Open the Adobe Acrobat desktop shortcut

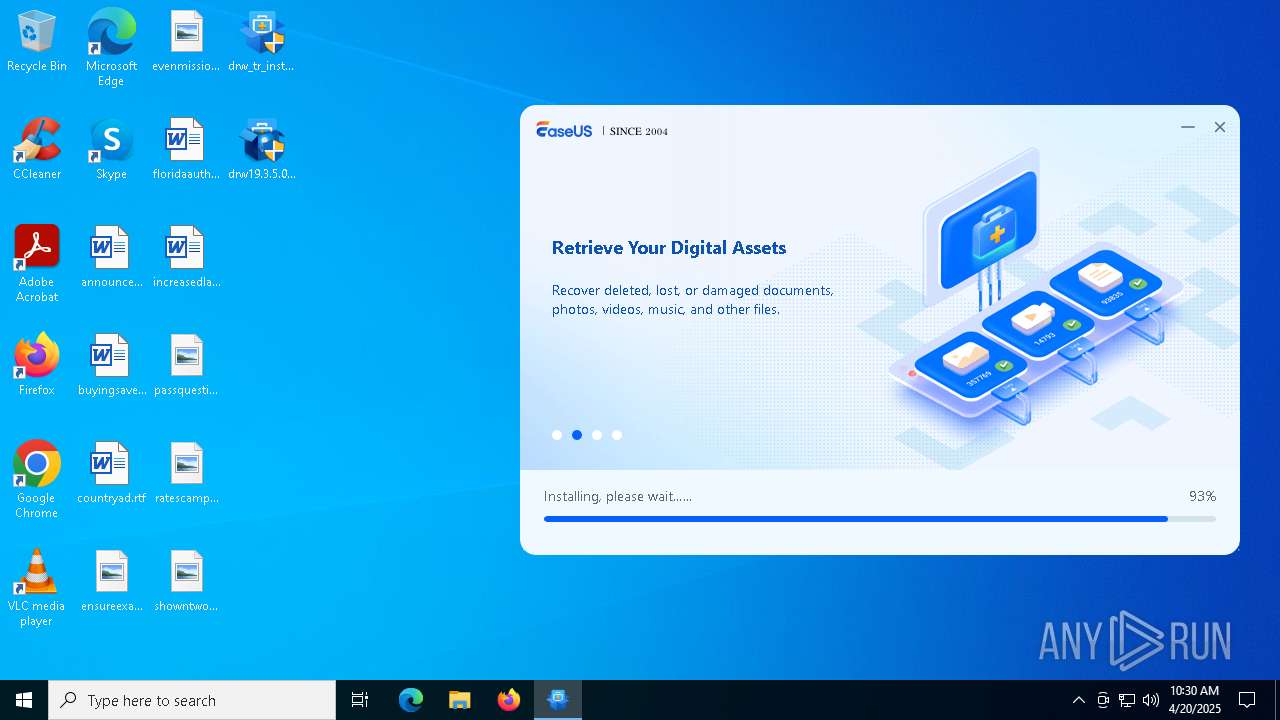click(x=37, y=264)
